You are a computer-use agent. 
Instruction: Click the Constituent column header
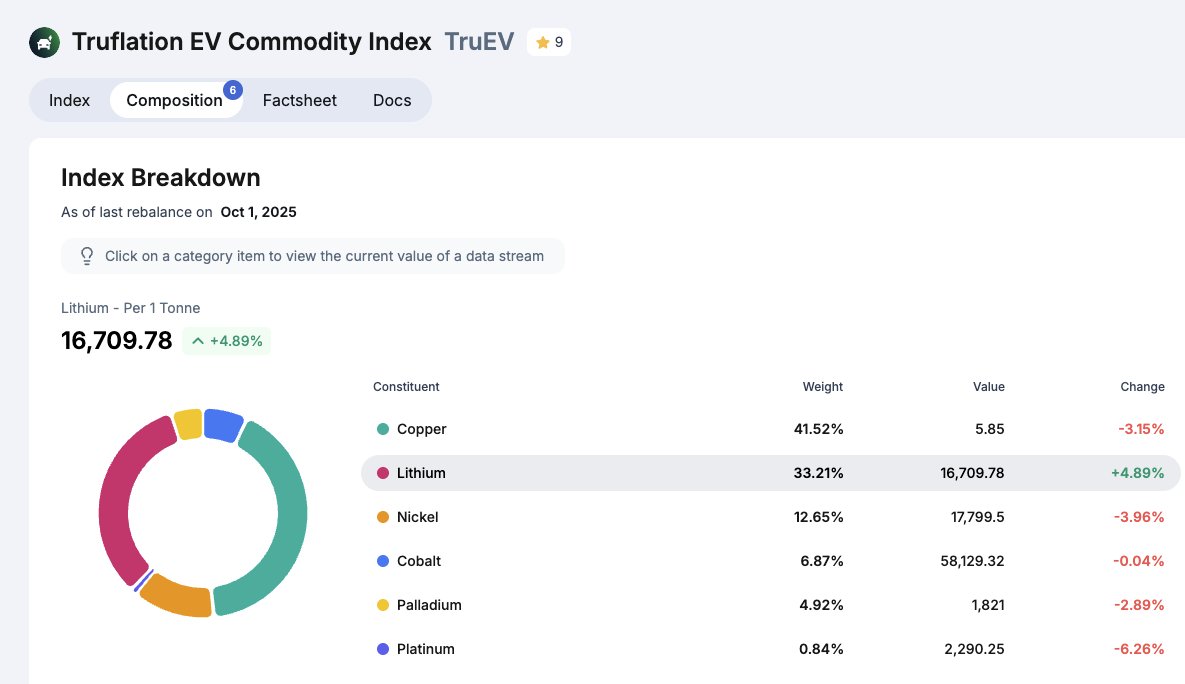(406, 386)
